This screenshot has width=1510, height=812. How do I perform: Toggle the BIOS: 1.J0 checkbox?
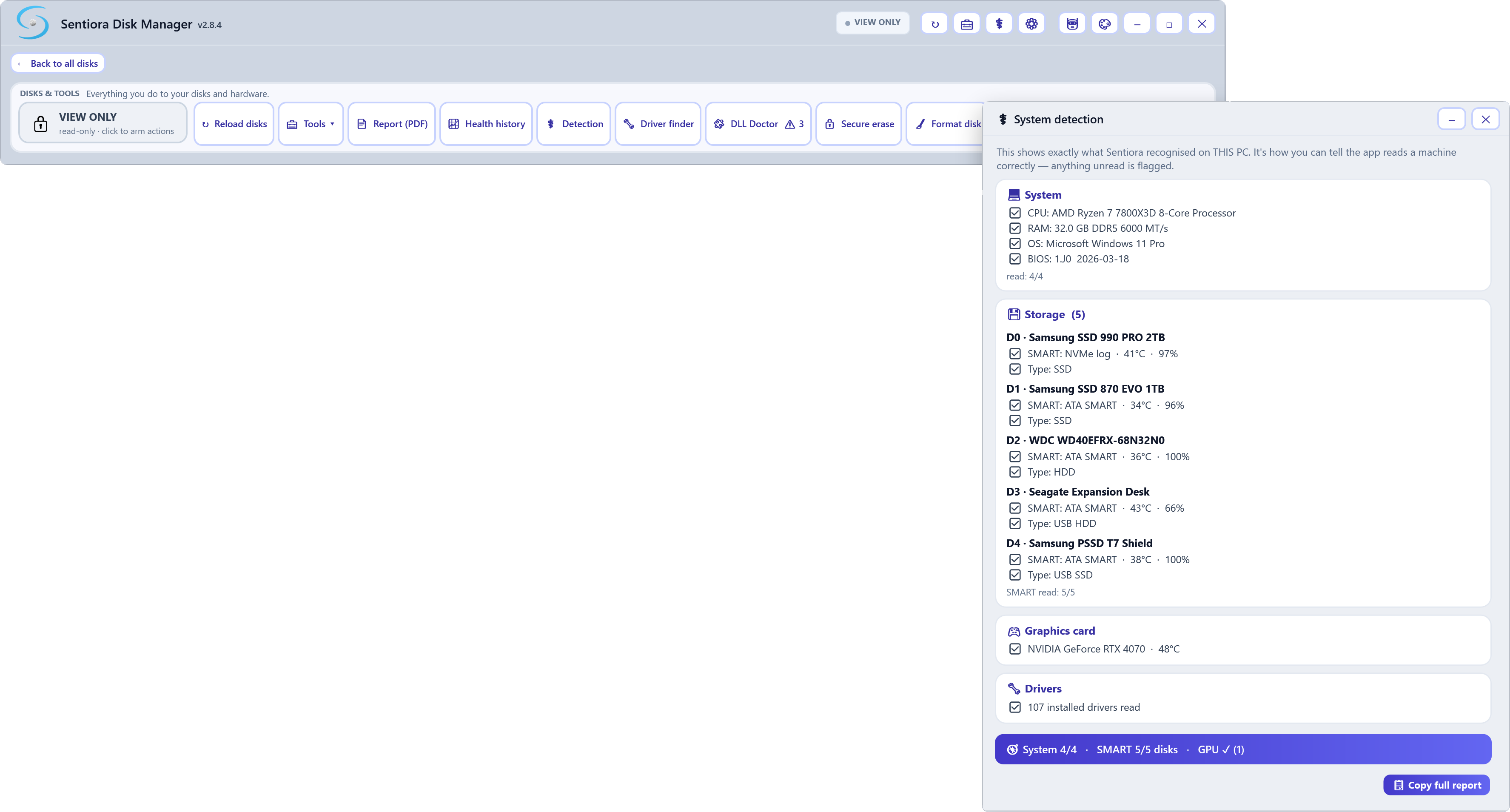tap(1015, 259)
